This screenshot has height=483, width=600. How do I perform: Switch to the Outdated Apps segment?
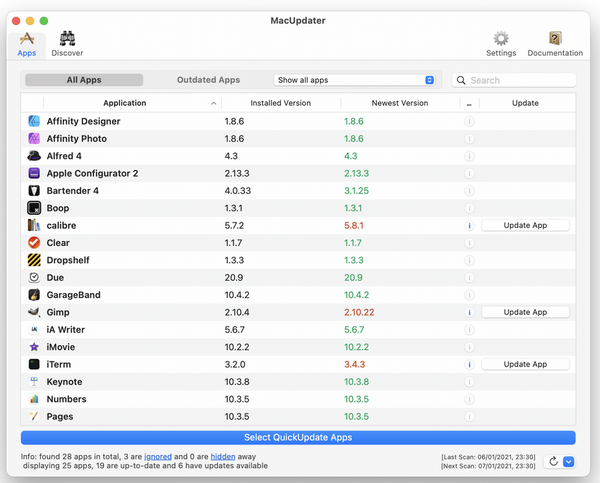point(208,80)
